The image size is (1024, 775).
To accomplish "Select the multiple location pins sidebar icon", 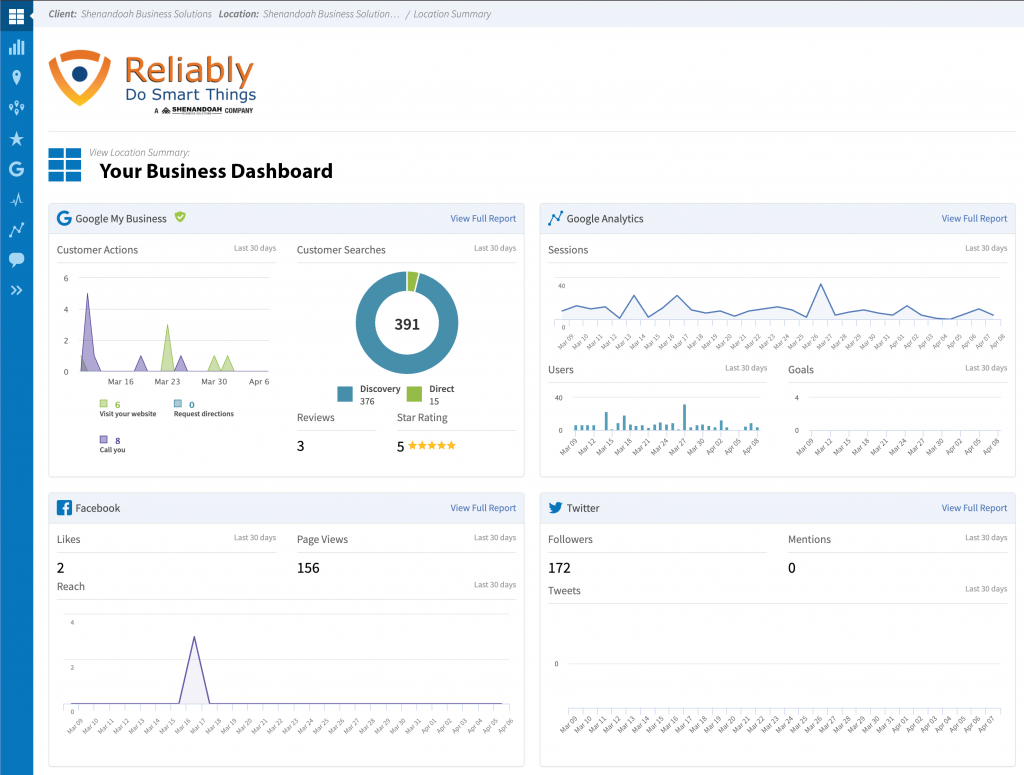I will [16, 108].
